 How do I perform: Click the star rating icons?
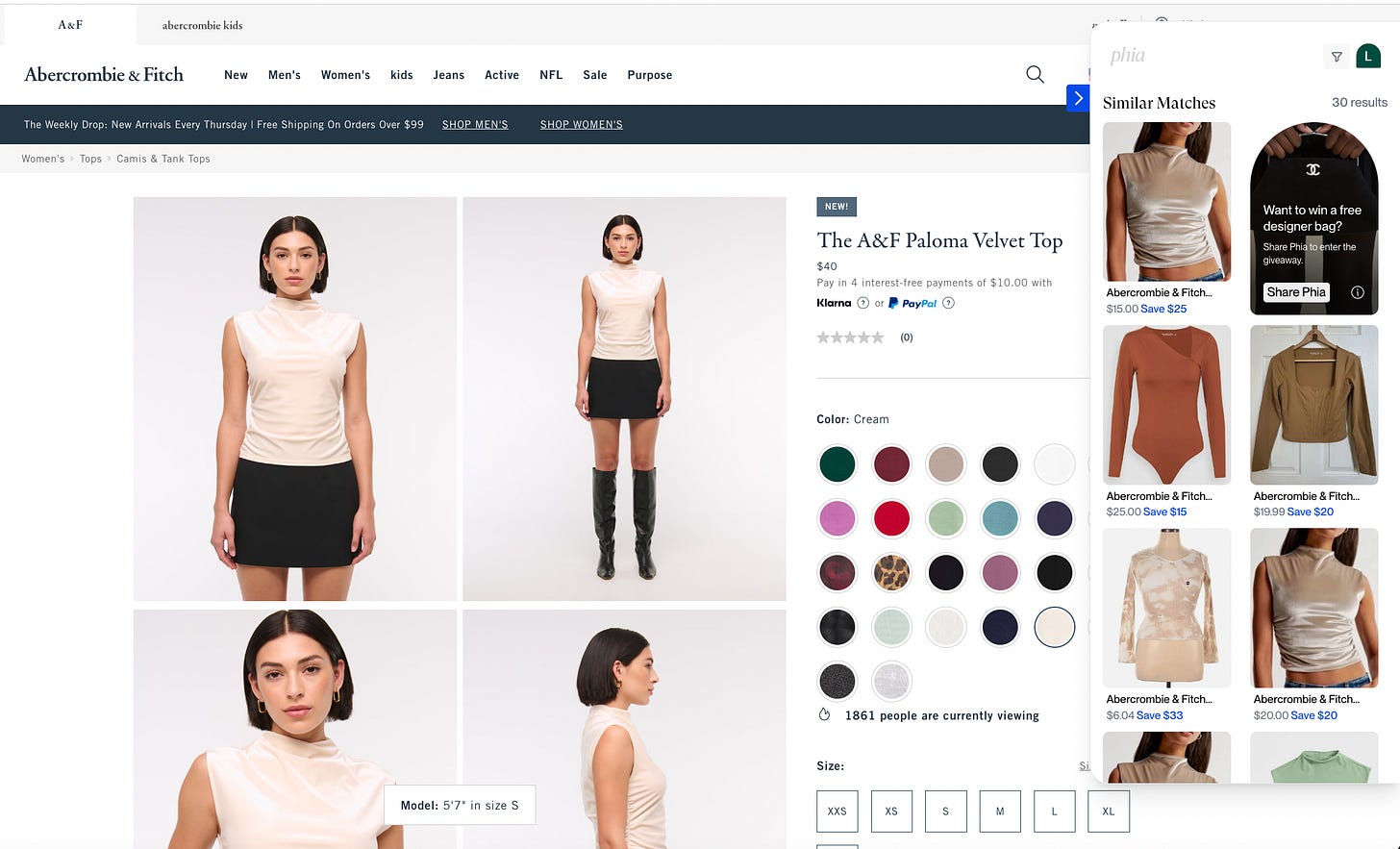click(x=850, y=337)
